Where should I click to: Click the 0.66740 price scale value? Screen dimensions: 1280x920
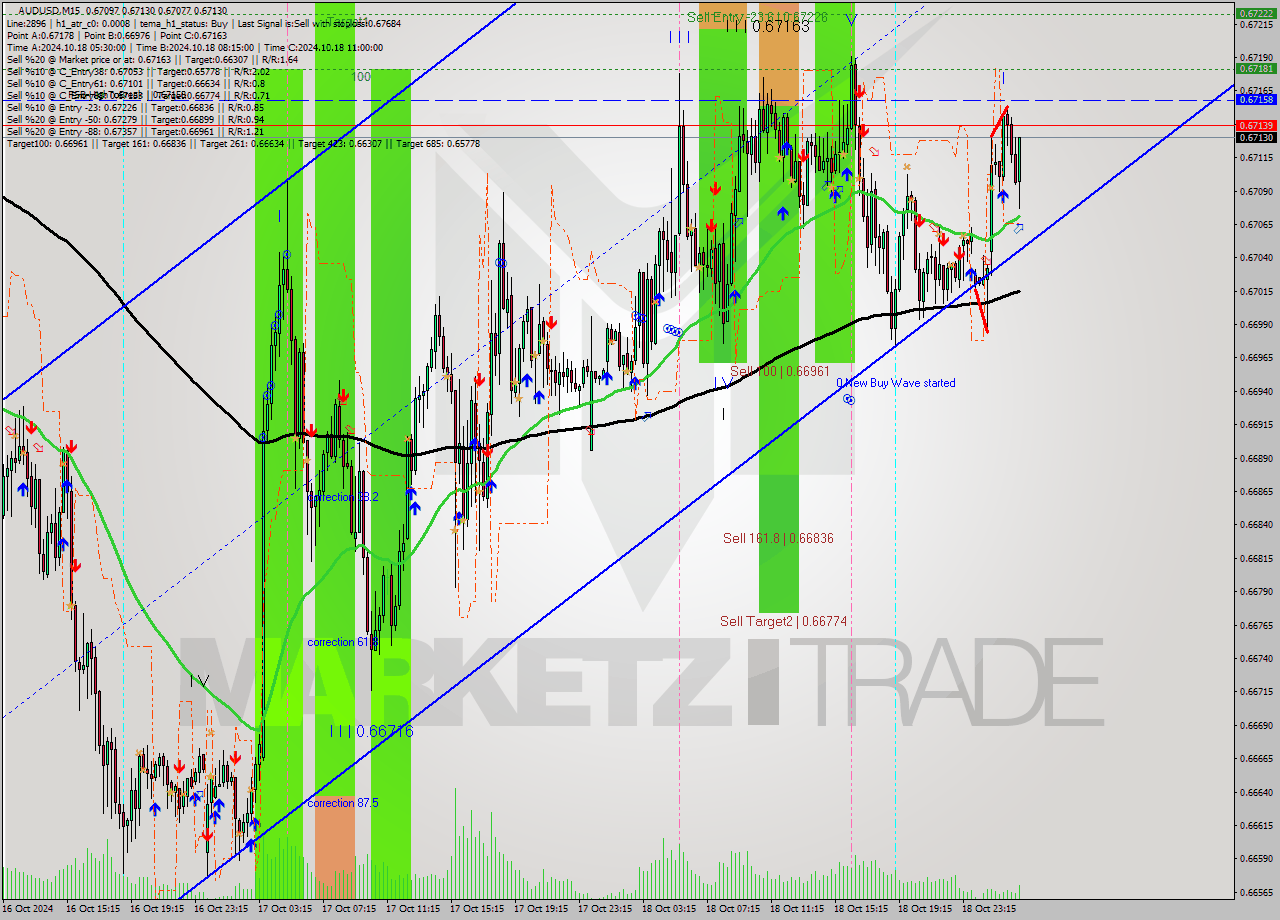1256,658
